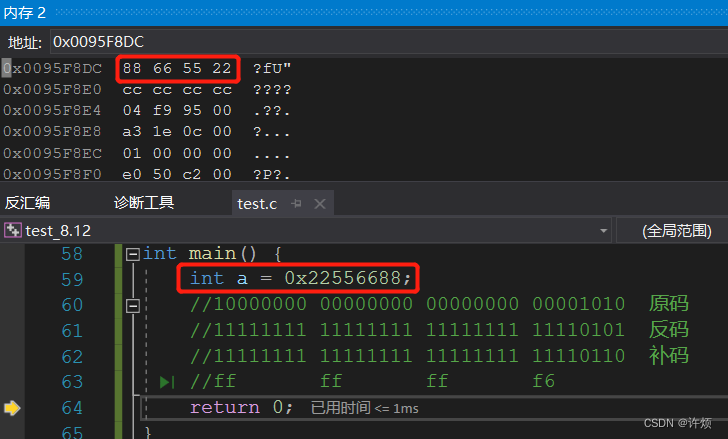
Task: Select the test.c tab
Action: click(257, 204)
